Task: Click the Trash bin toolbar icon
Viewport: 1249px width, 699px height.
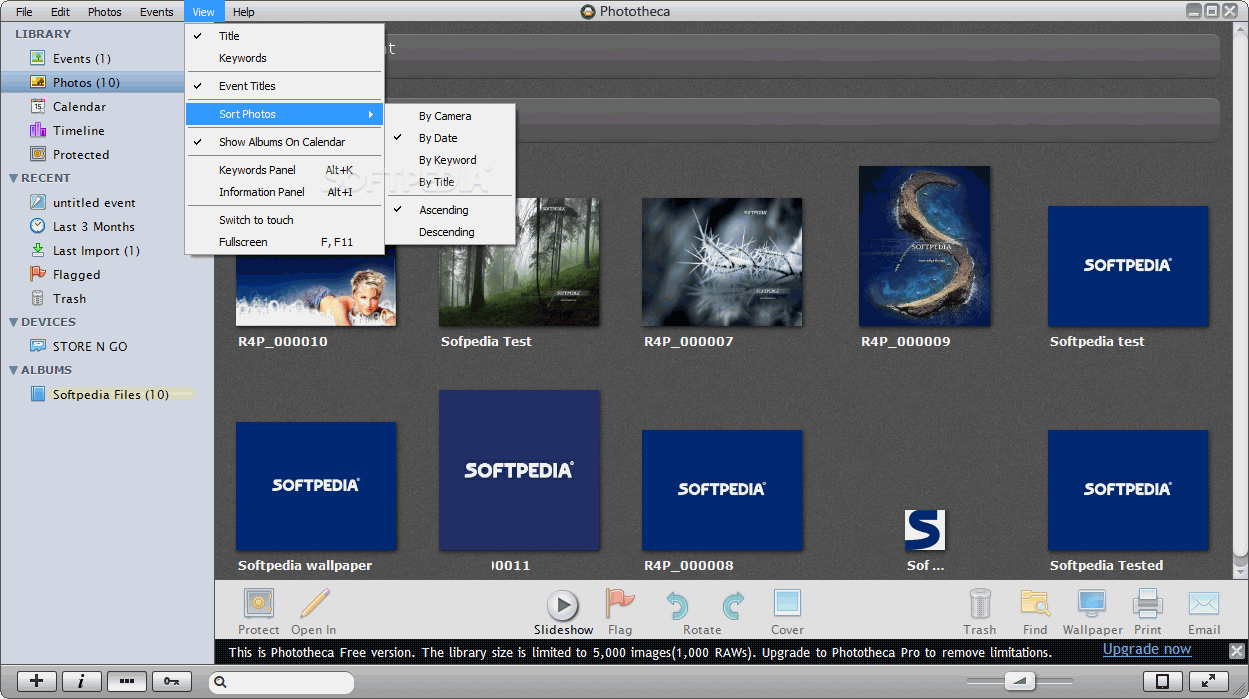Action: (x=980, y=604)
